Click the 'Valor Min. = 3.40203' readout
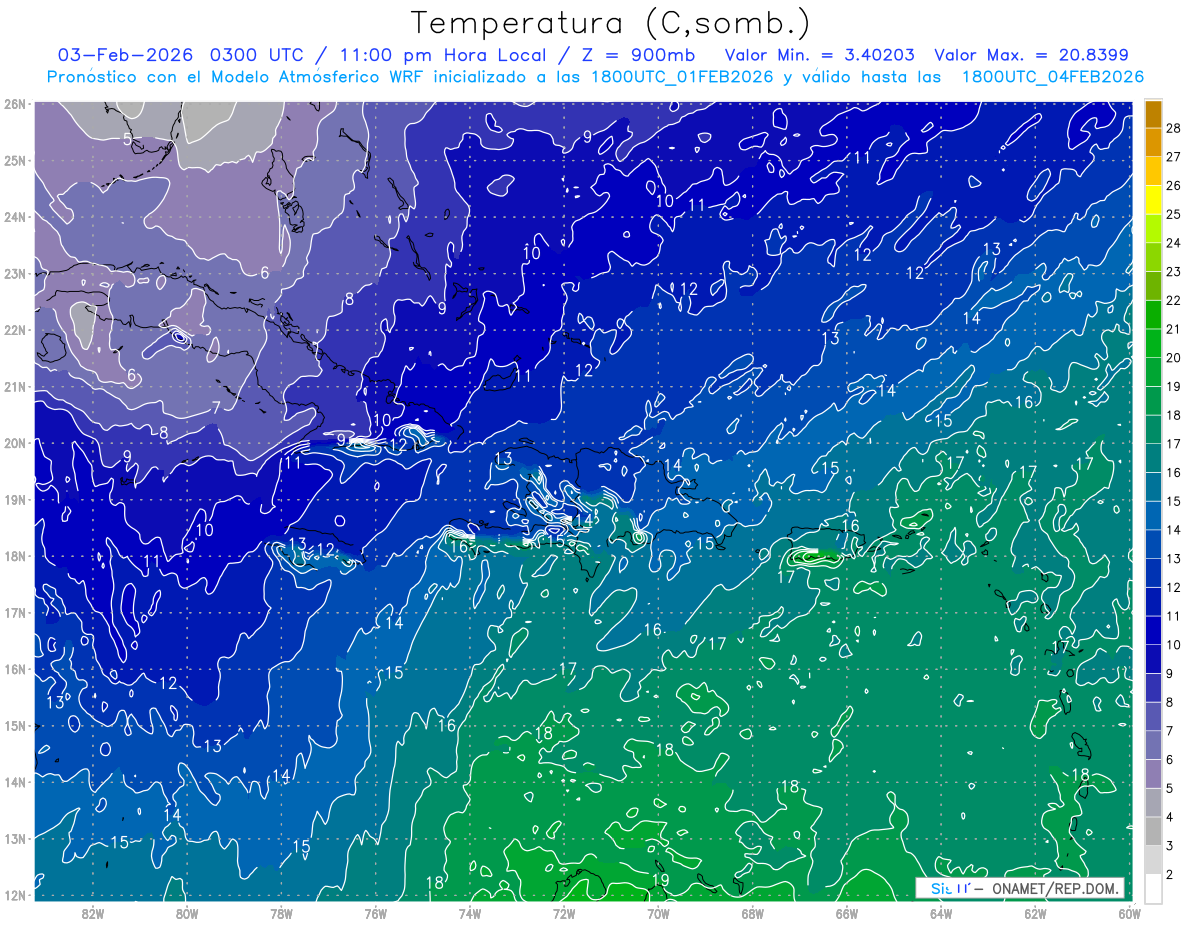Viewport: 1200px width, 927px height. 819,55
